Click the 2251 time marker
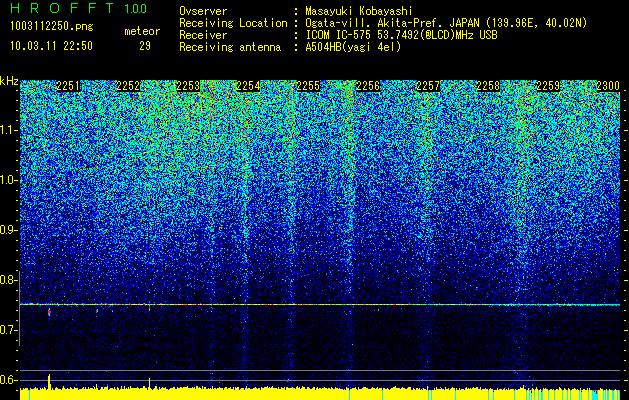 click(68, 86)
